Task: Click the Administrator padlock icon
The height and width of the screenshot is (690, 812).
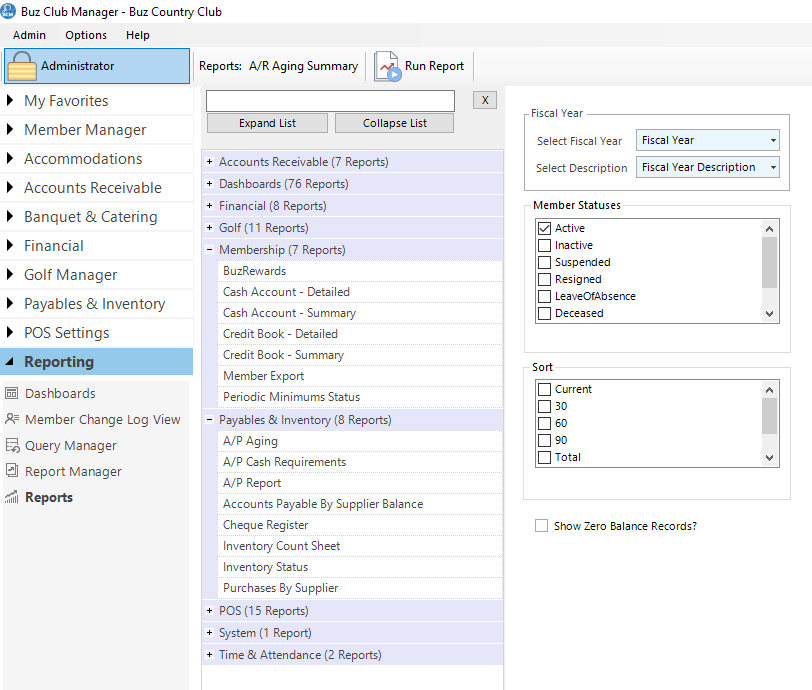Action: click(x=22, y=66)
